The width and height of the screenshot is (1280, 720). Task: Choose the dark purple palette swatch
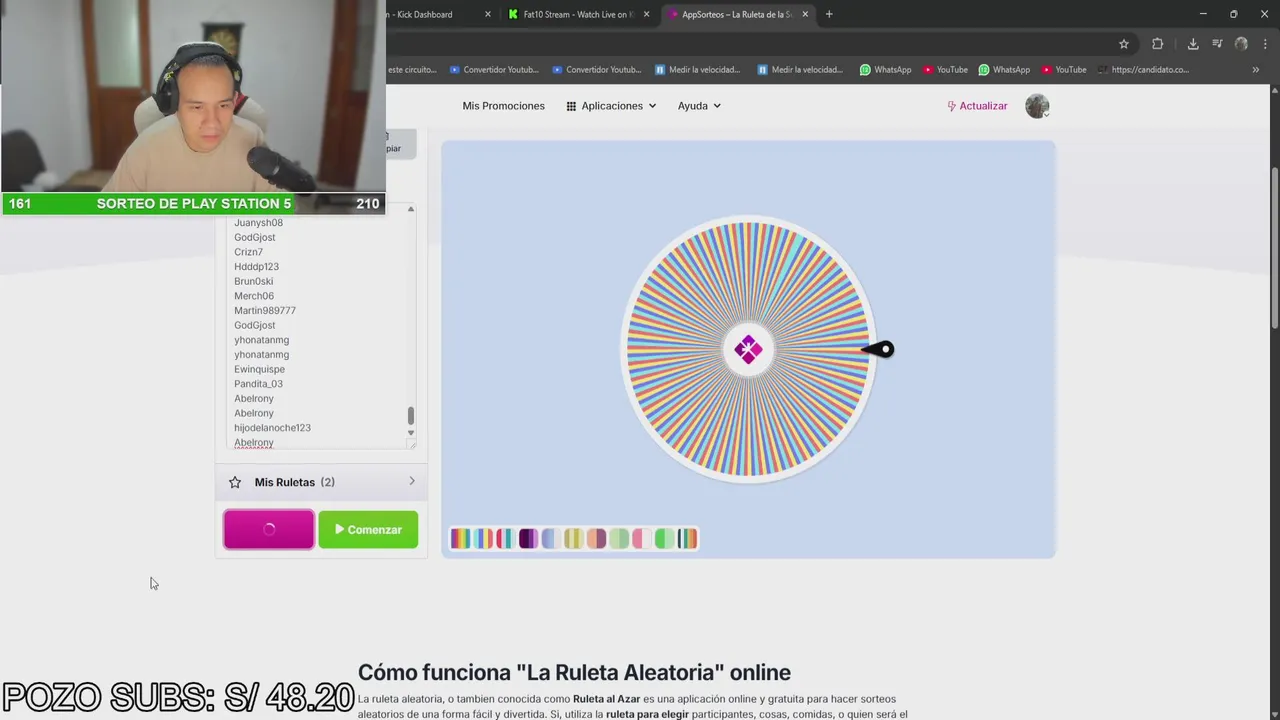[x=529, y=539]
